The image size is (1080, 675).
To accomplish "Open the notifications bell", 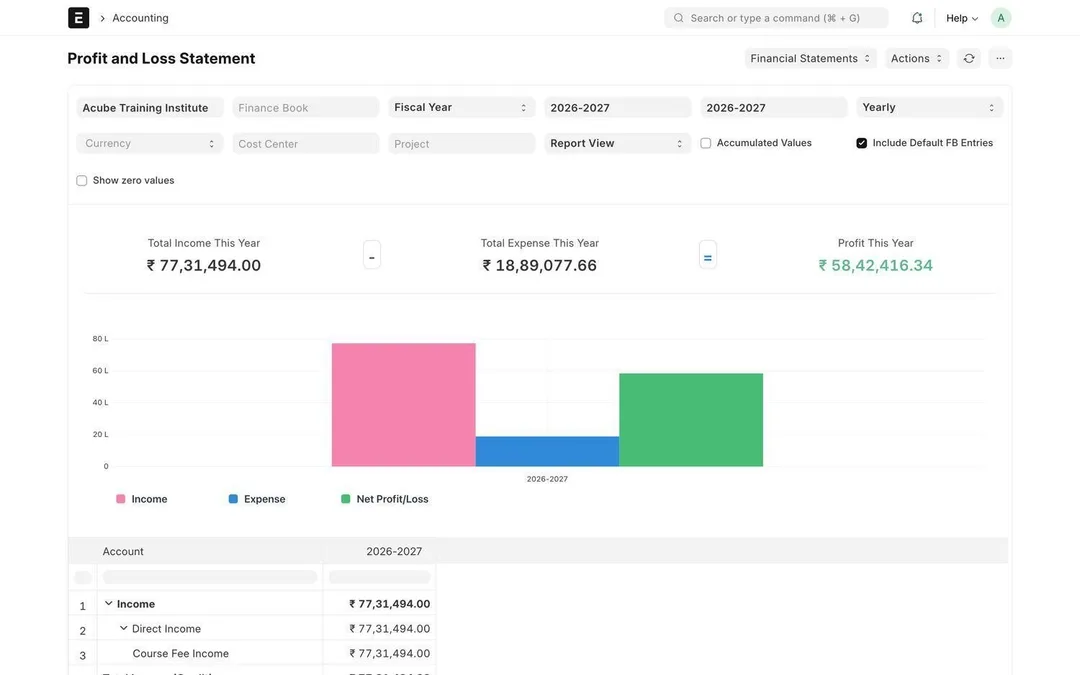I will pyautogui.click(x=917, y=18).
